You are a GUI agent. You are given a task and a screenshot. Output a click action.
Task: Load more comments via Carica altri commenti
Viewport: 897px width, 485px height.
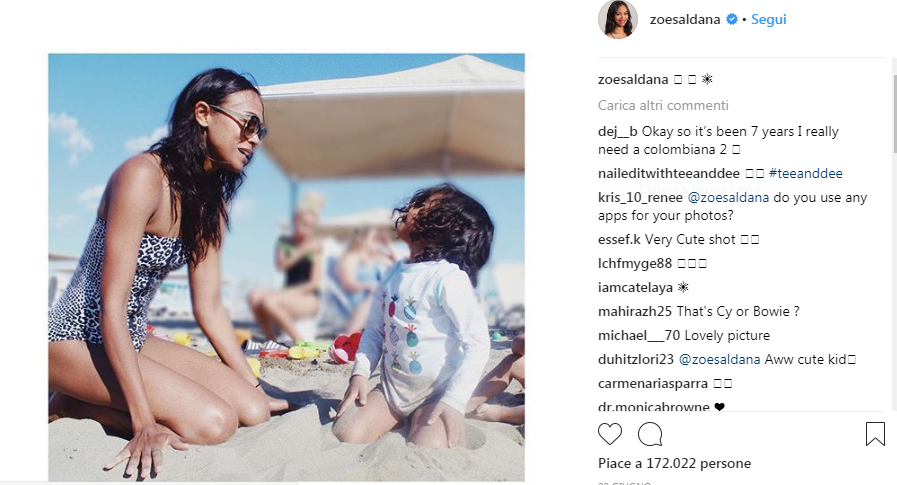[663, 105]
